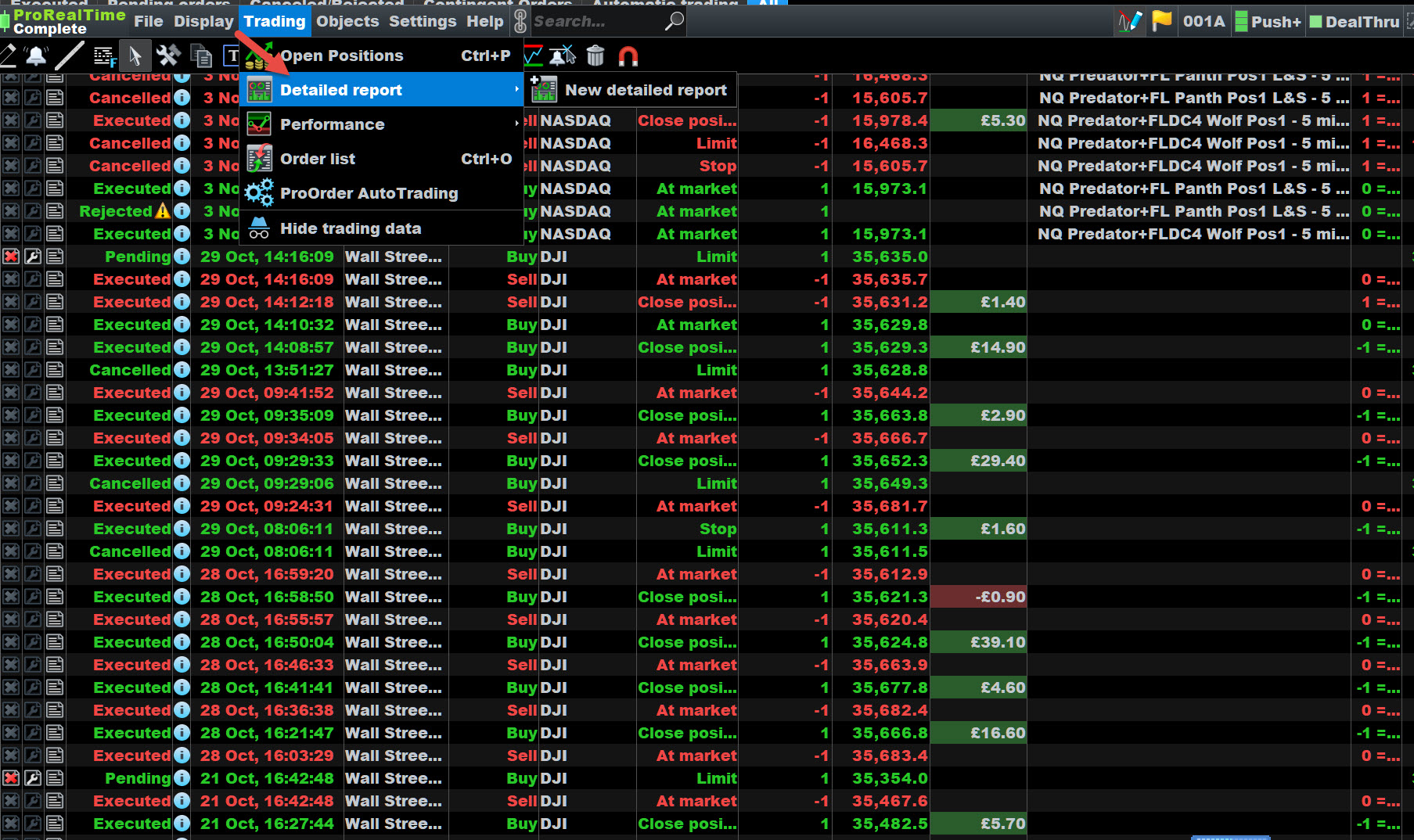Image resolution: width=1414 pixels, height=840 pixels.
Task: Click the chart drawing pencil icon
Action: (1129, 21)
